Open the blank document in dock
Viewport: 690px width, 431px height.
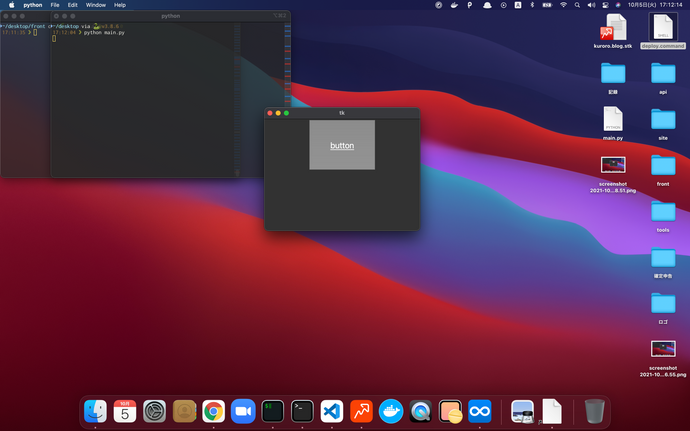coord(552,411)
